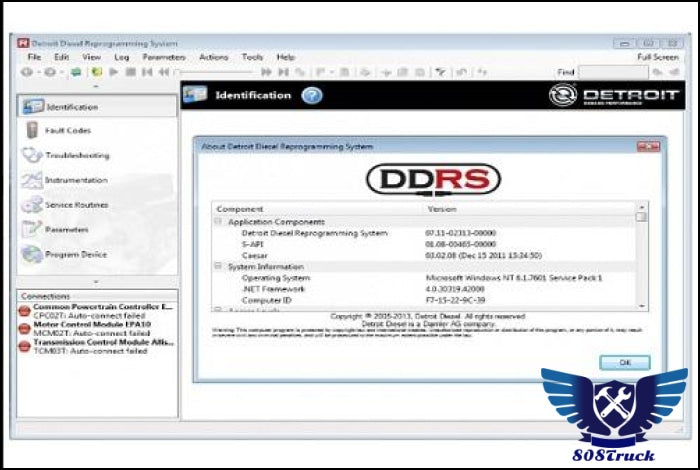Select the Service Routines gear icon
The image size is (700, 470).
coord(31,205)
